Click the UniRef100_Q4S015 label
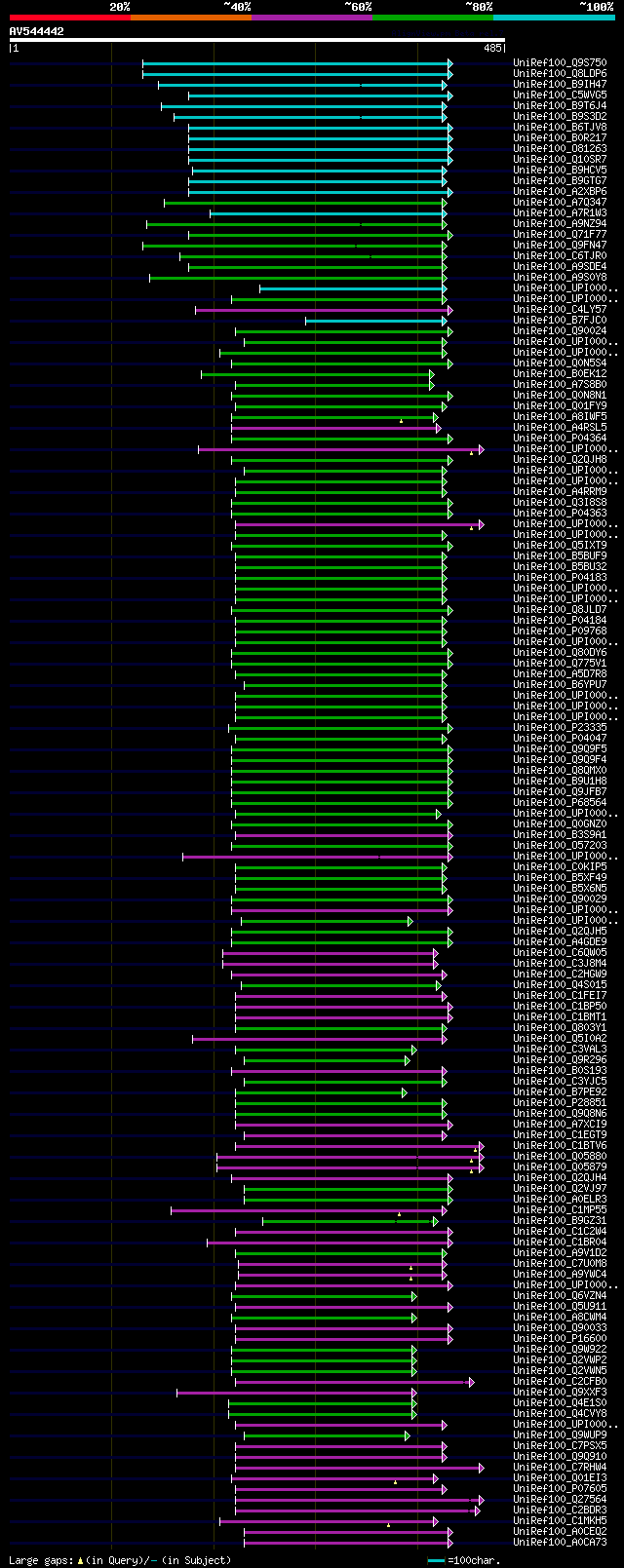Screen dimensions: 624x1568 pos(560,985)
